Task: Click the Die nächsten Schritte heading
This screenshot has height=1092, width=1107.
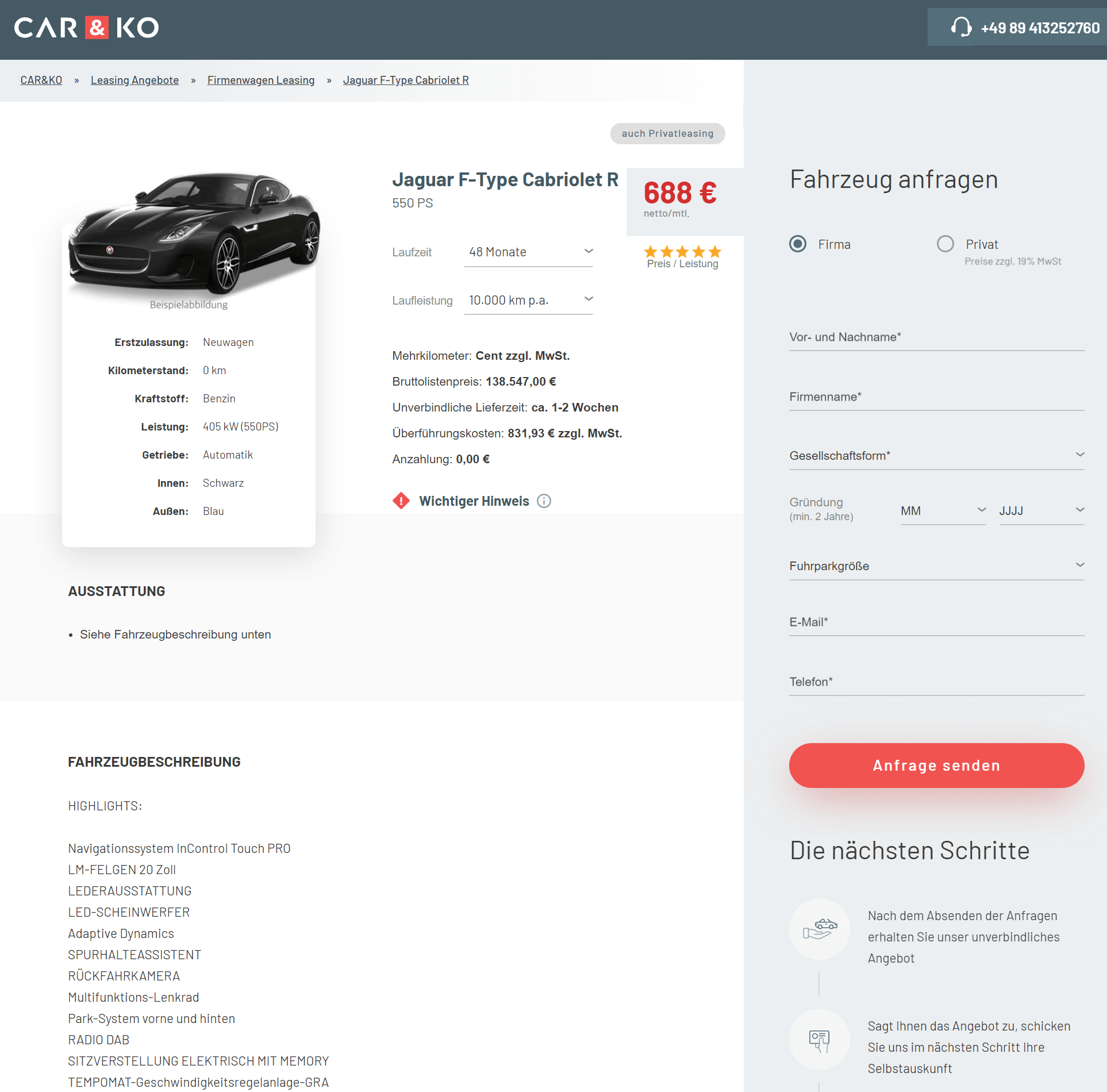Action: pos(910,851)
